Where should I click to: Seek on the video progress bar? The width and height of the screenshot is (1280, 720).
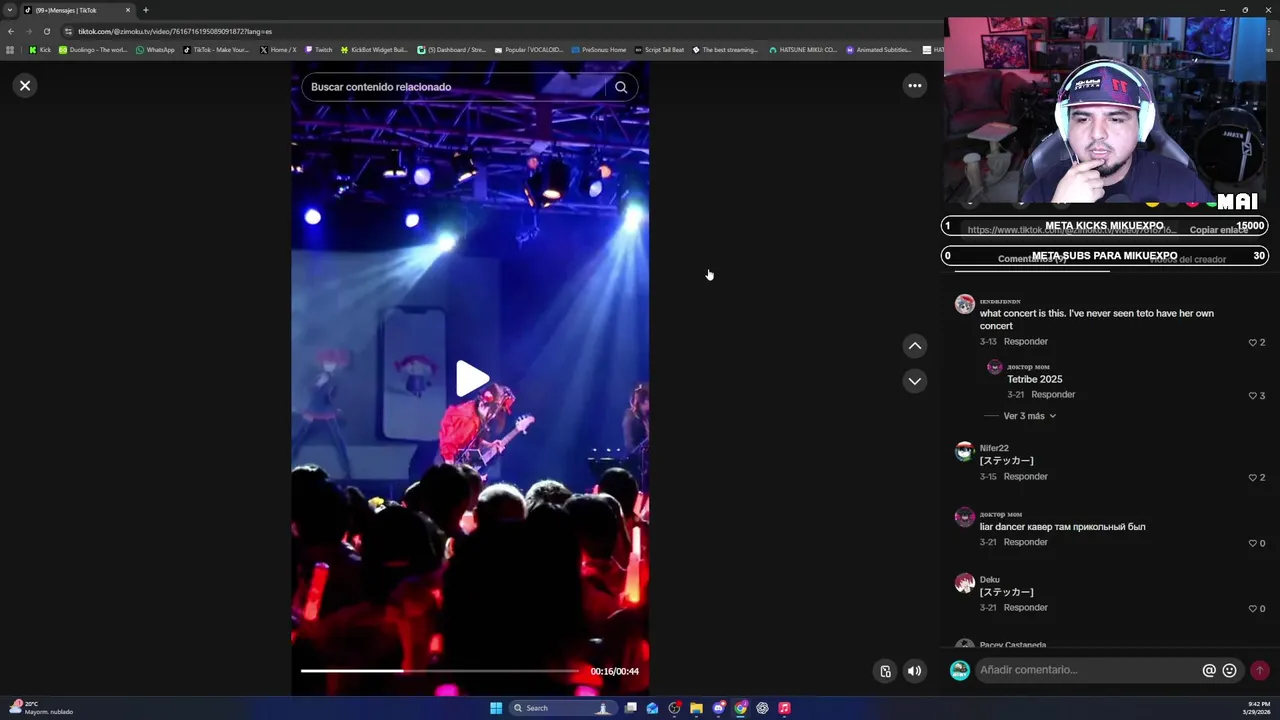tap(440, 671)
